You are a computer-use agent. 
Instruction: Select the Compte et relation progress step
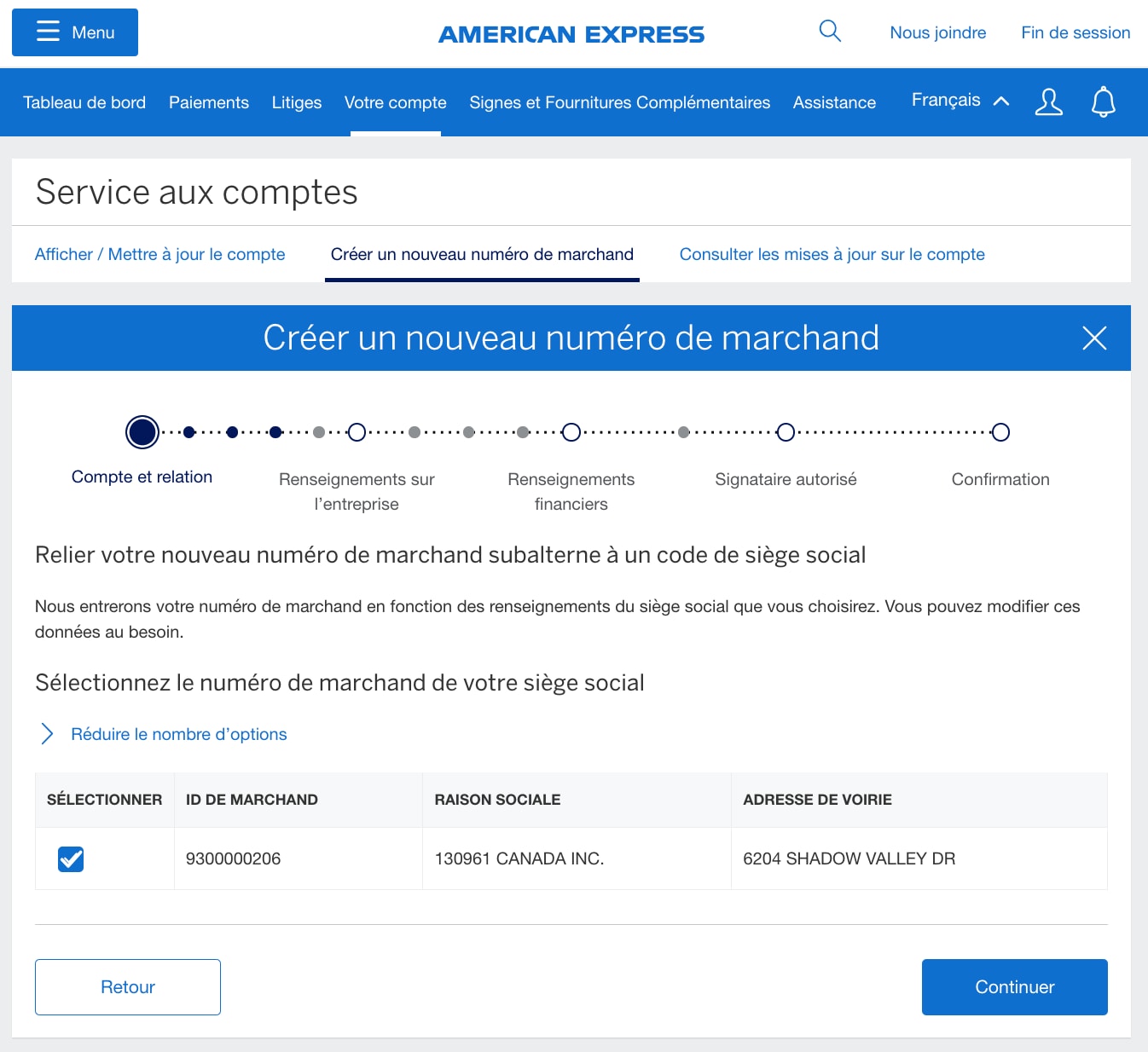pyautogui.click(x=142, y=432)
